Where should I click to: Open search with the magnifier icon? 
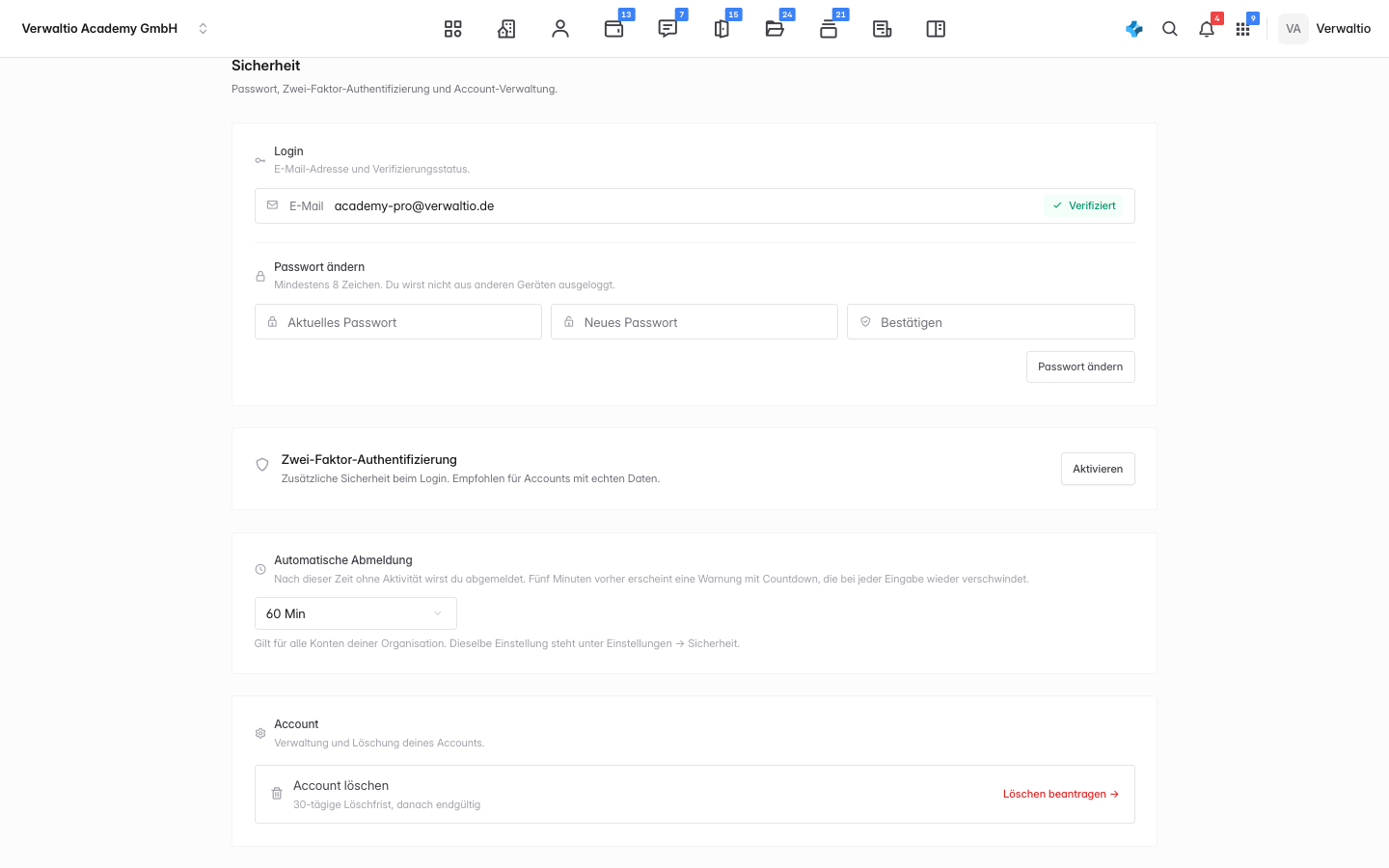pos(1170,29)
